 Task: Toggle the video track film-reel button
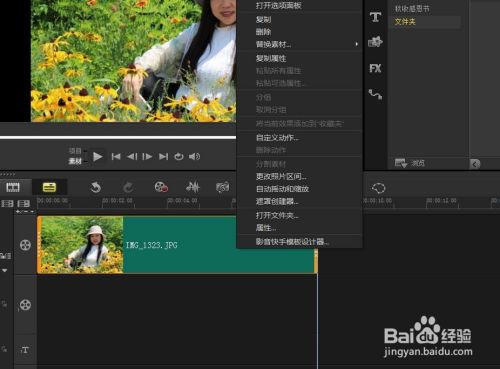25,245
